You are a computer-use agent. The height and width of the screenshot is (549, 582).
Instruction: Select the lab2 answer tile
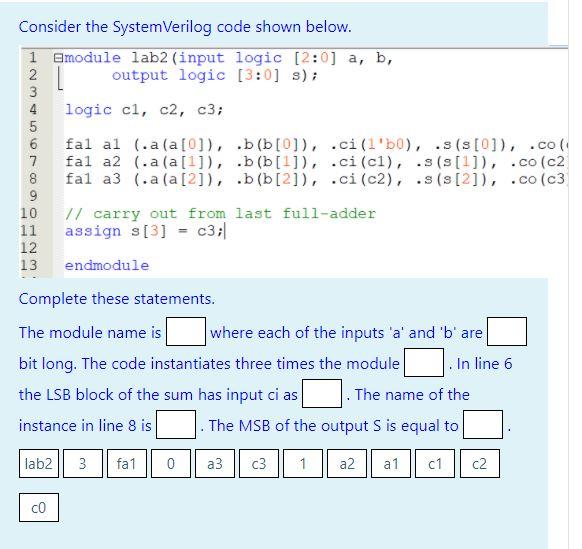(39, 463)
